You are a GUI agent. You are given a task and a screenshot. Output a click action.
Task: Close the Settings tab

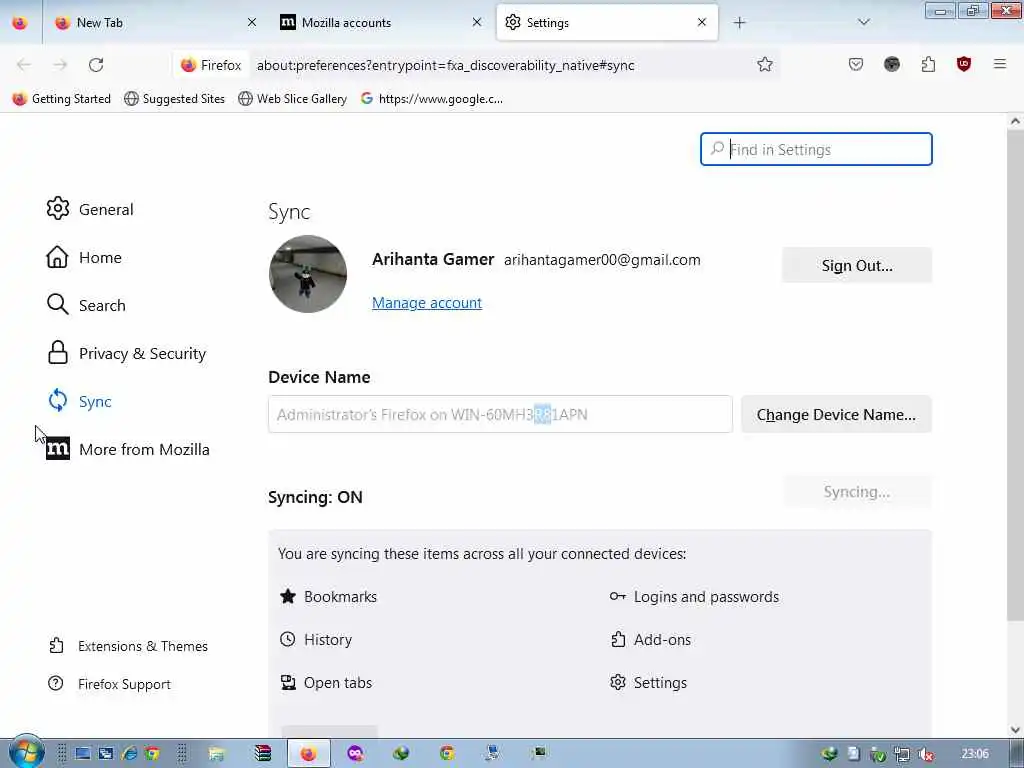702,22
